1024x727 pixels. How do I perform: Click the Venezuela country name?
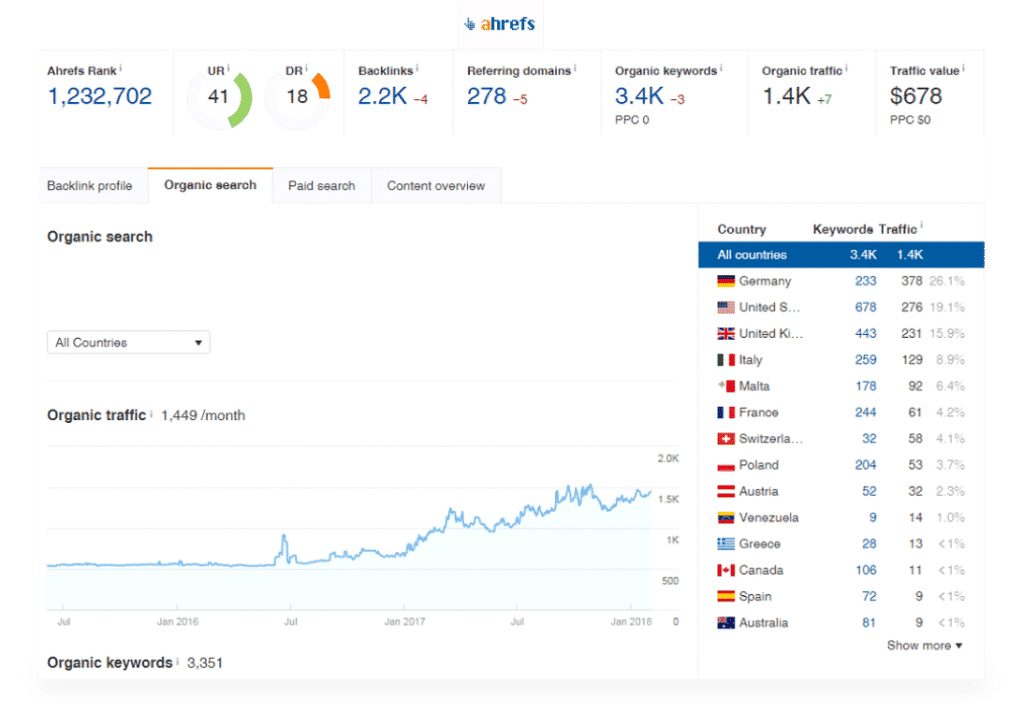(769, 518)
